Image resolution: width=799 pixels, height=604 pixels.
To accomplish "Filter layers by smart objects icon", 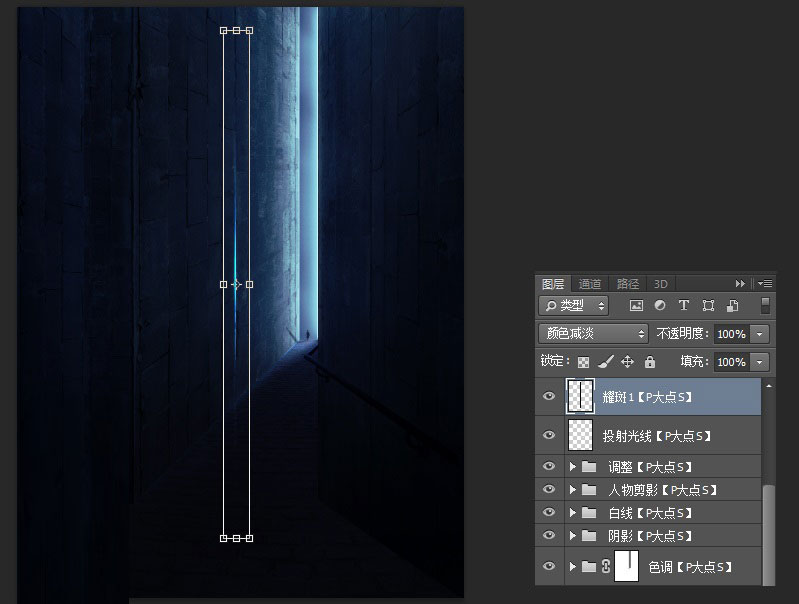I will [x=732, y=305].
